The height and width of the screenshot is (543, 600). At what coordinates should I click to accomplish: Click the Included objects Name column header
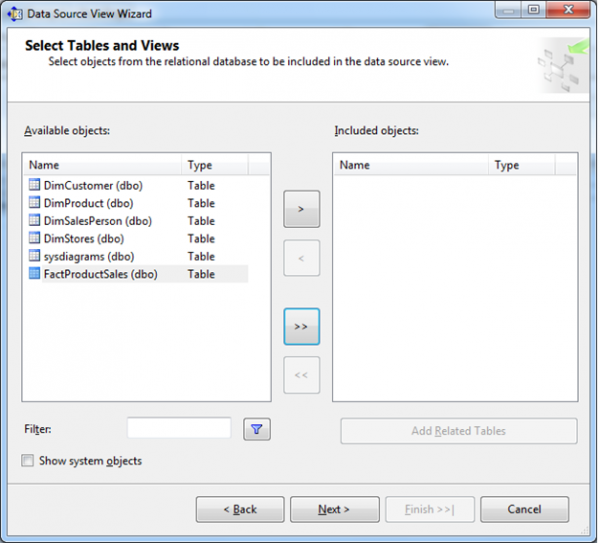coord(410,165)
